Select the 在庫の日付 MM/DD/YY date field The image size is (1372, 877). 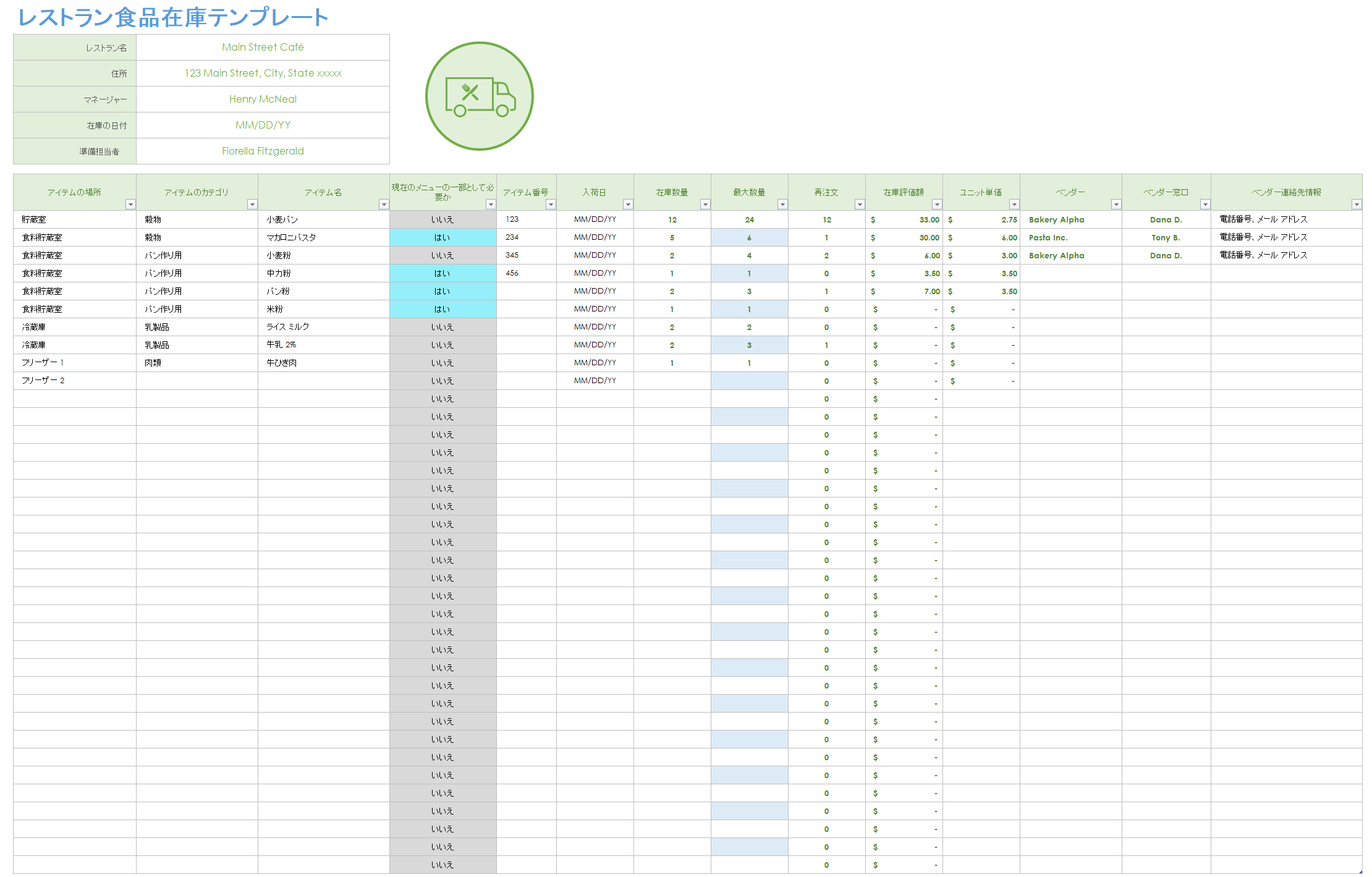263,125
